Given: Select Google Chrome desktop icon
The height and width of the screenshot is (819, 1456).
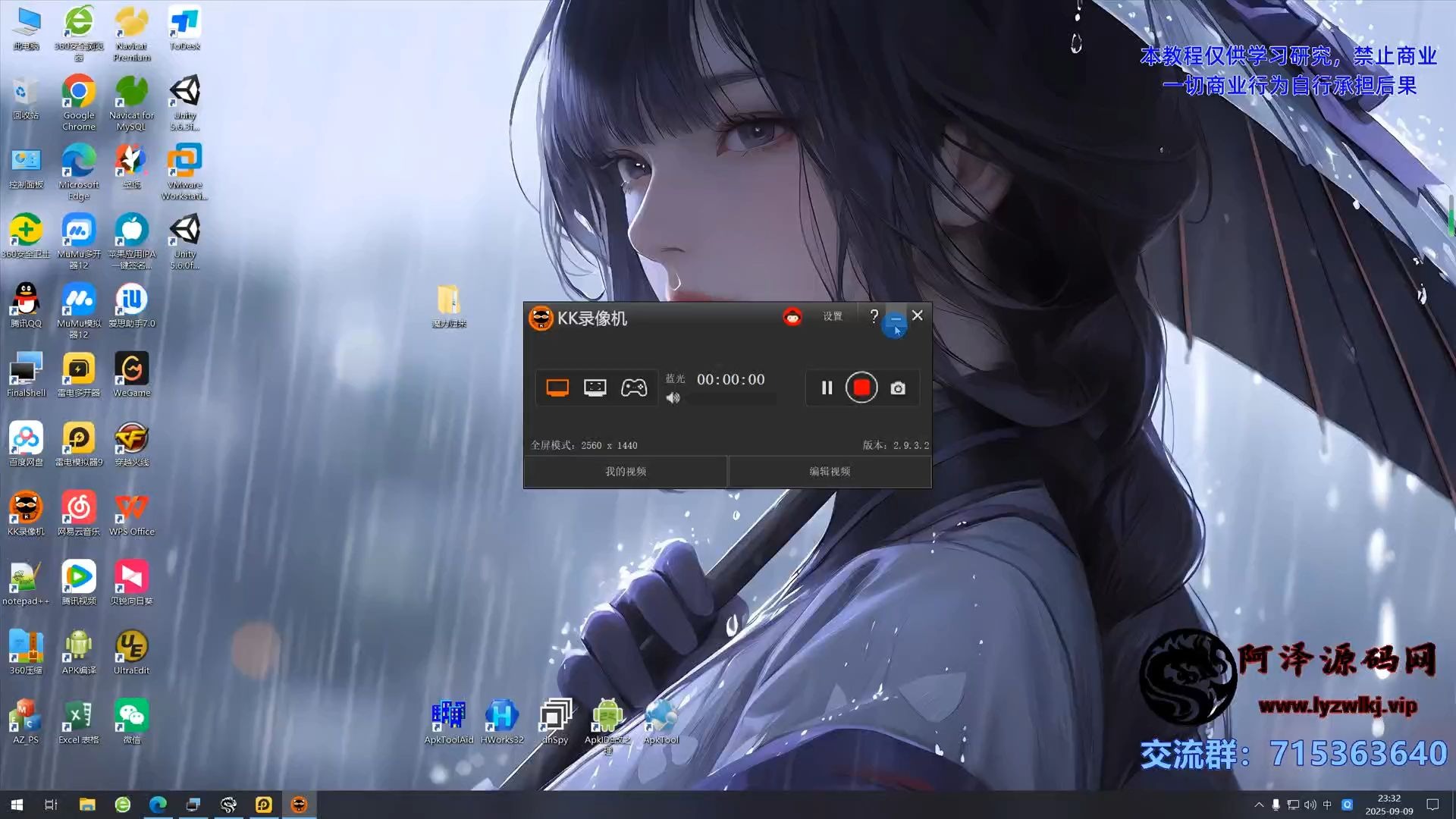Looking at the screenshot, I should (x=79, y=102).
